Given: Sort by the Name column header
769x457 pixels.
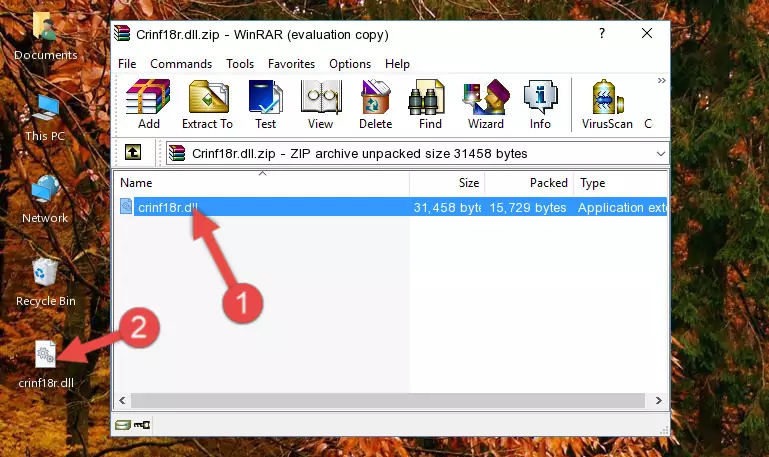Looking at the screenshot, I should tap(262, 183).
